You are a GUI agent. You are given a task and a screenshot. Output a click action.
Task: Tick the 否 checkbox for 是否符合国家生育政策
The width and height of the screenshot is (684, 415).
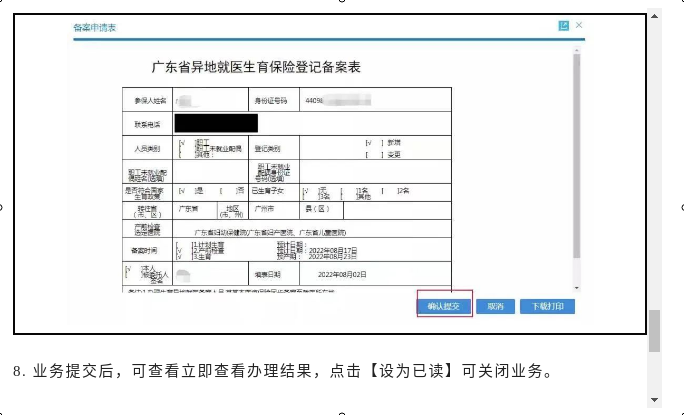pos(227,191)
